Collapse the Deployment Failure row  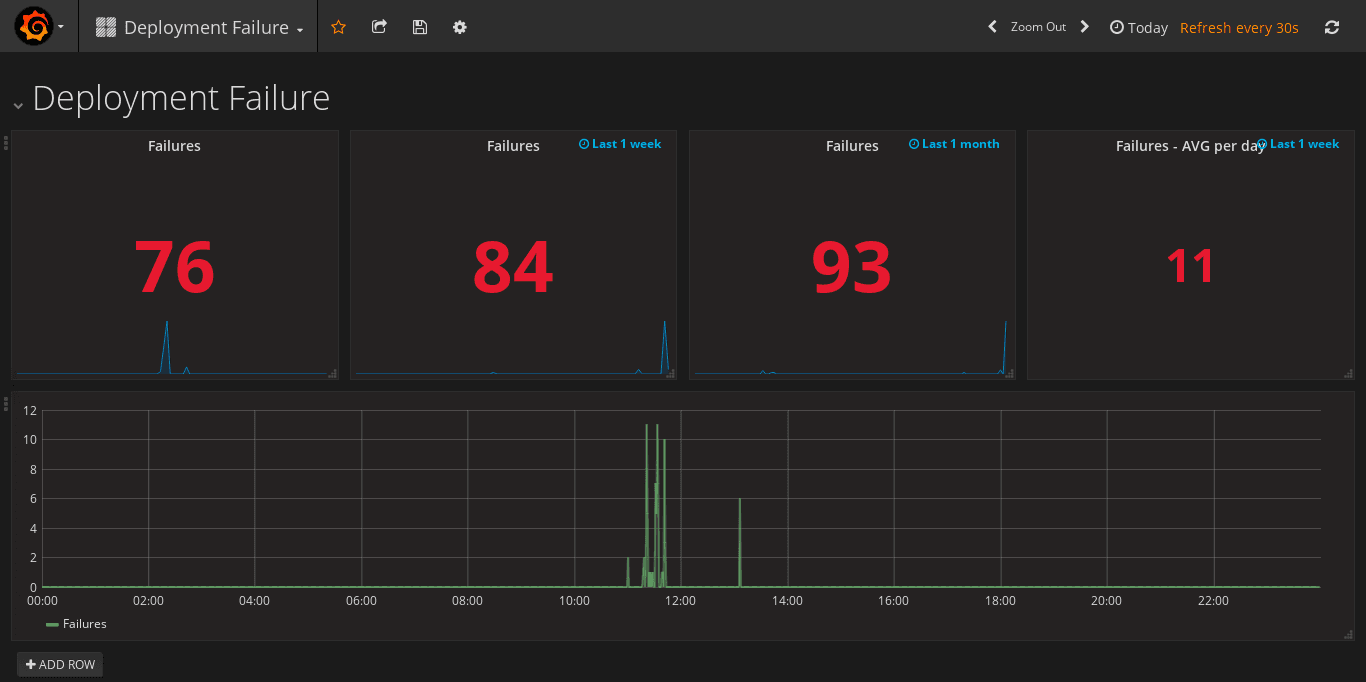[17, 104]
